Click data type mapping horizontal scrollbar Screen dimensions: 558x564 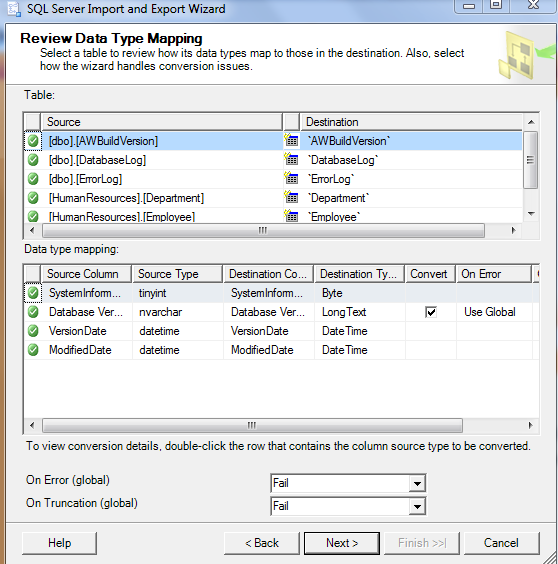tap(252, 426)
